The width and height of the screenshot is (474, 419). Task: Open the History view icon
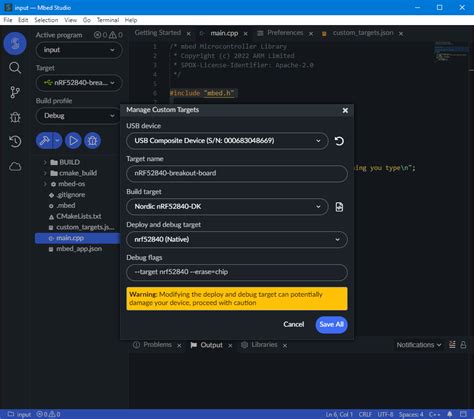pyautogui.click(x=15, y=142)
